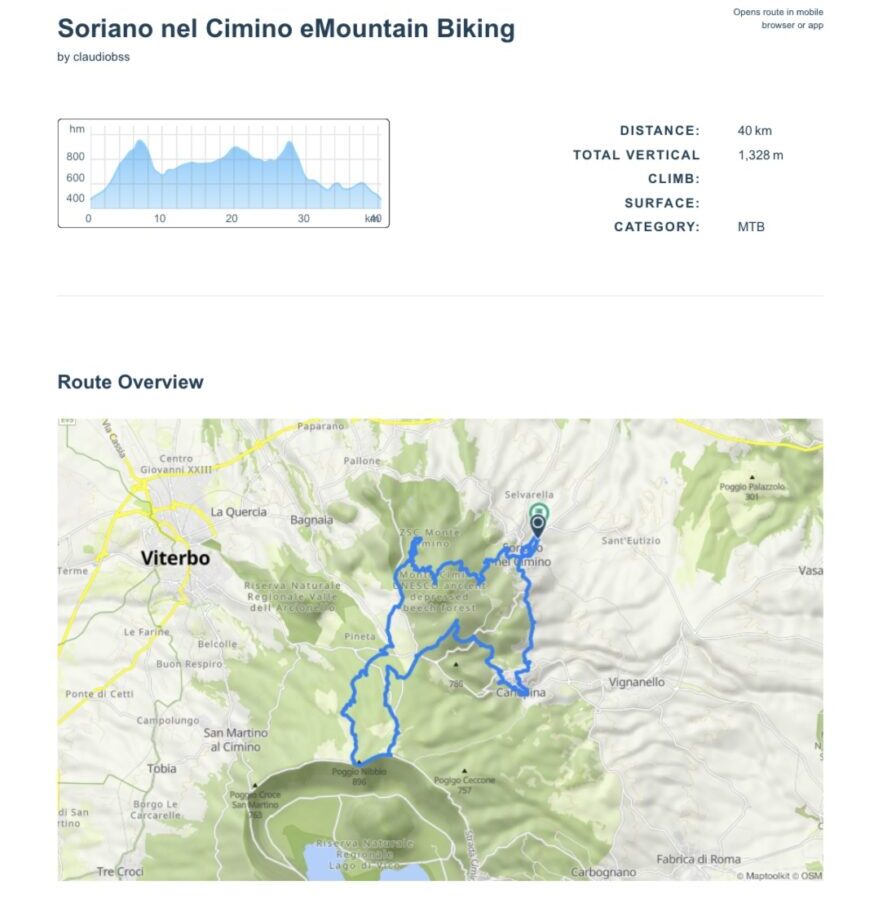873x919 pixels.
Task: Click the San Martino al Cimino label
Action: (236, 739)
